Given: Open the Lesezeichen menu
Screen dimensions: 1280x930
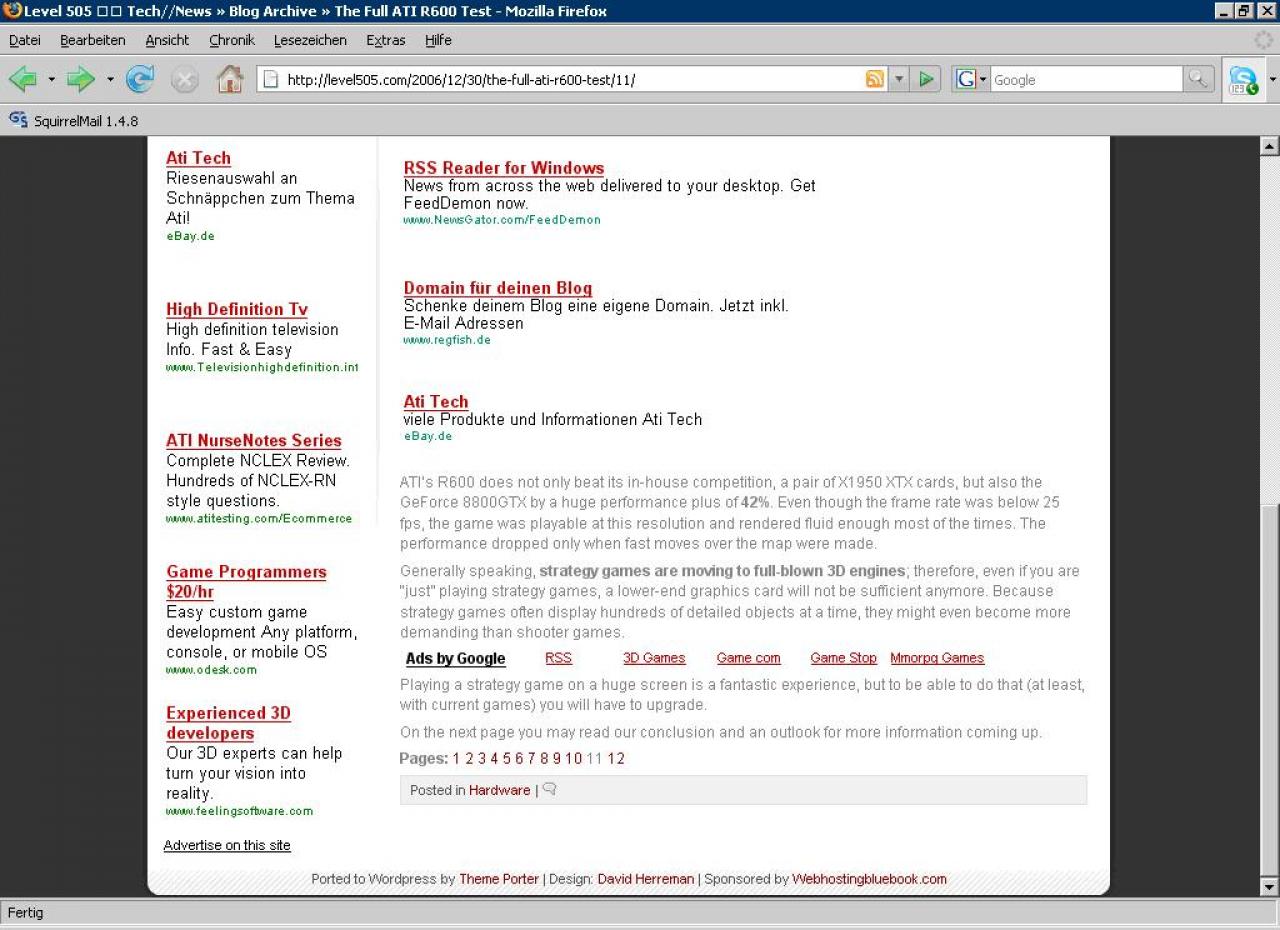Looking at the screenshot, I should (x=310, y=40).
